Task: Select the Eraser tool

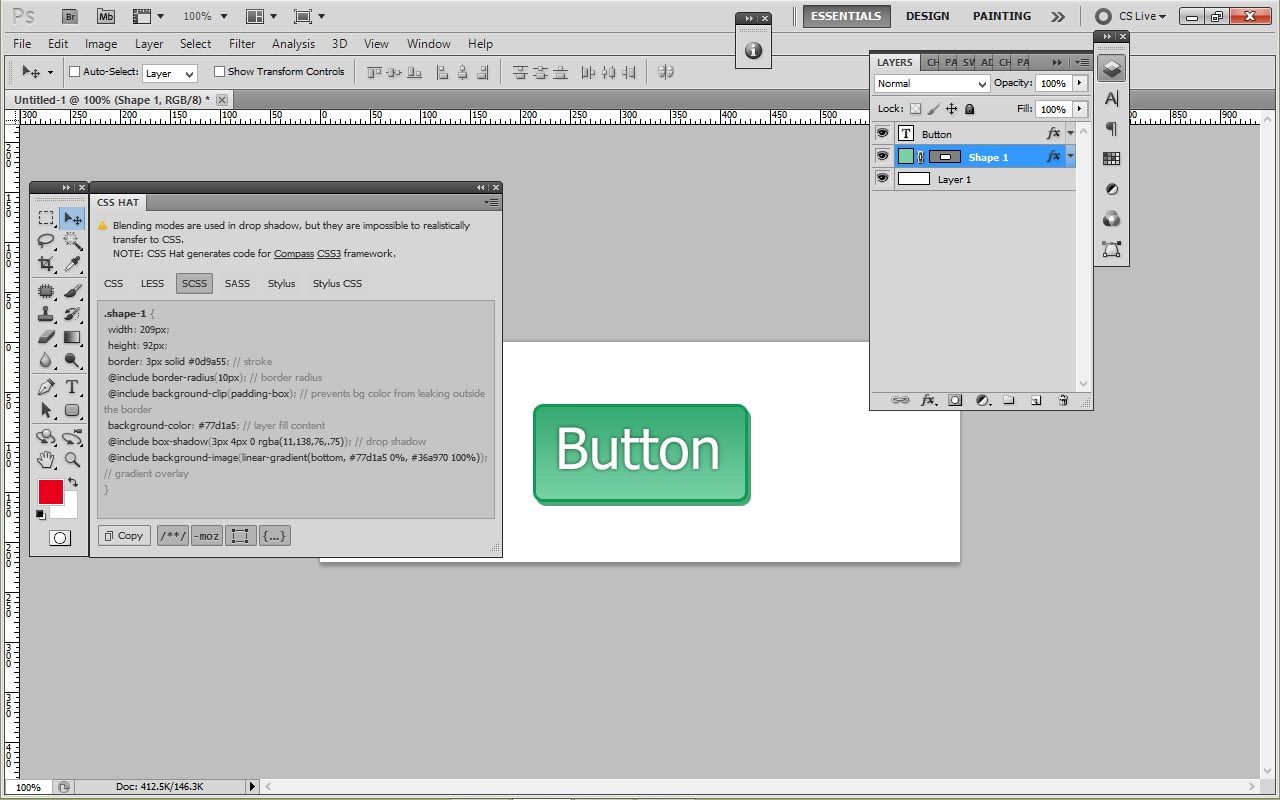Action: 46,337
